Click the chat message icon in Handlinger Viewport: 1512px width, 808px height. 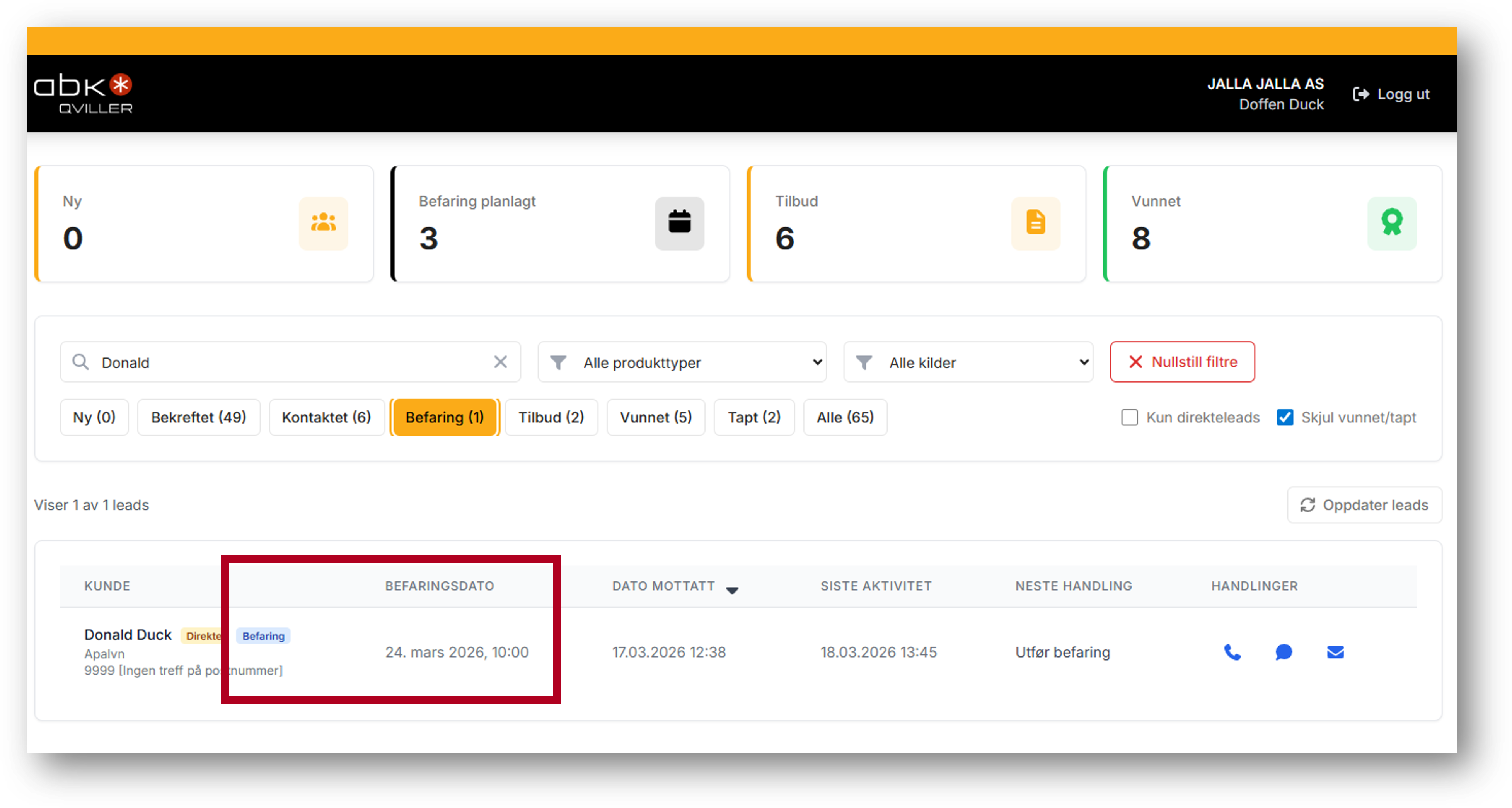pos(1284,653)
